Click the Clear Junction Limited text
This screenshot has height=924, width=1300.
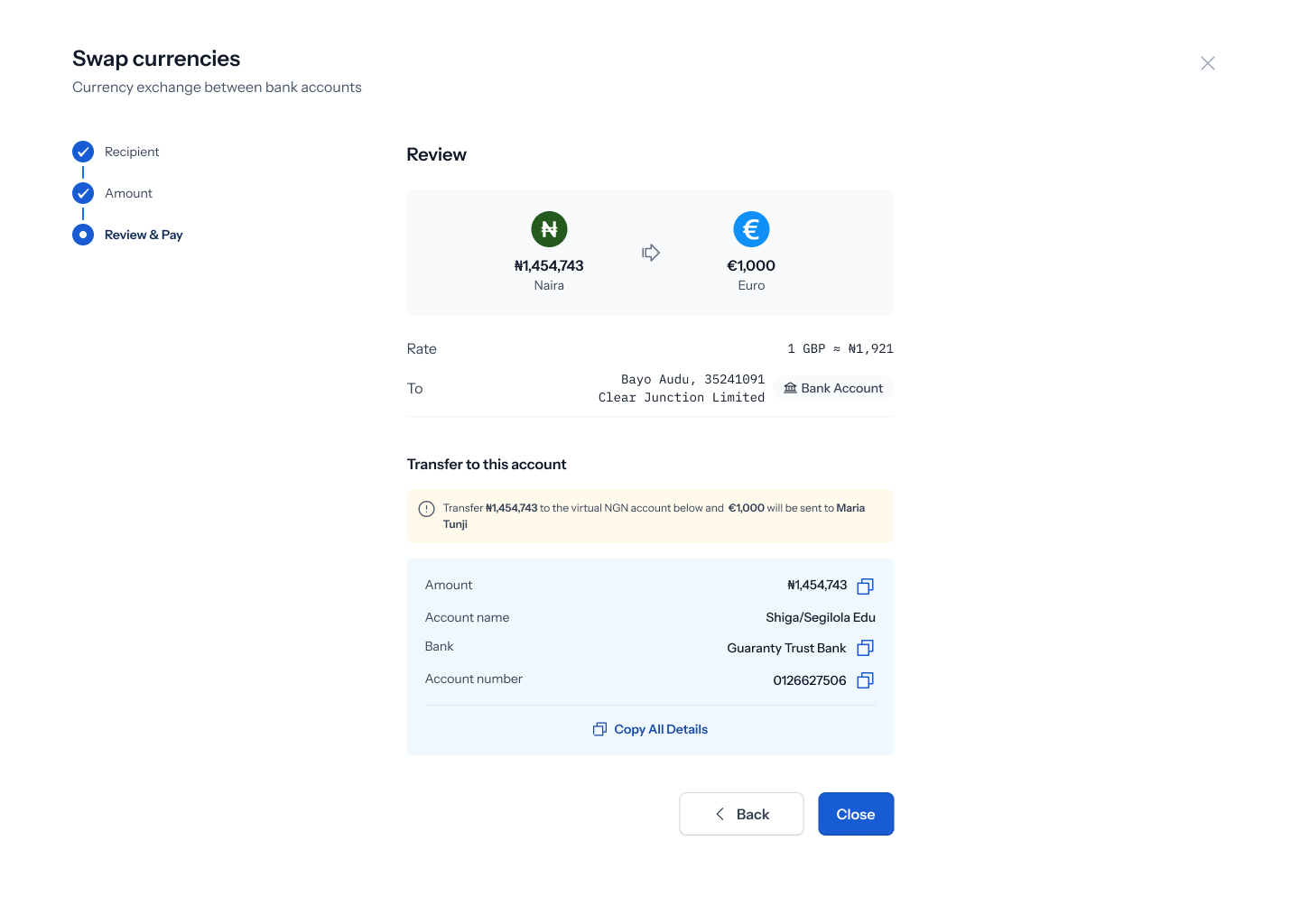[682, 397]
